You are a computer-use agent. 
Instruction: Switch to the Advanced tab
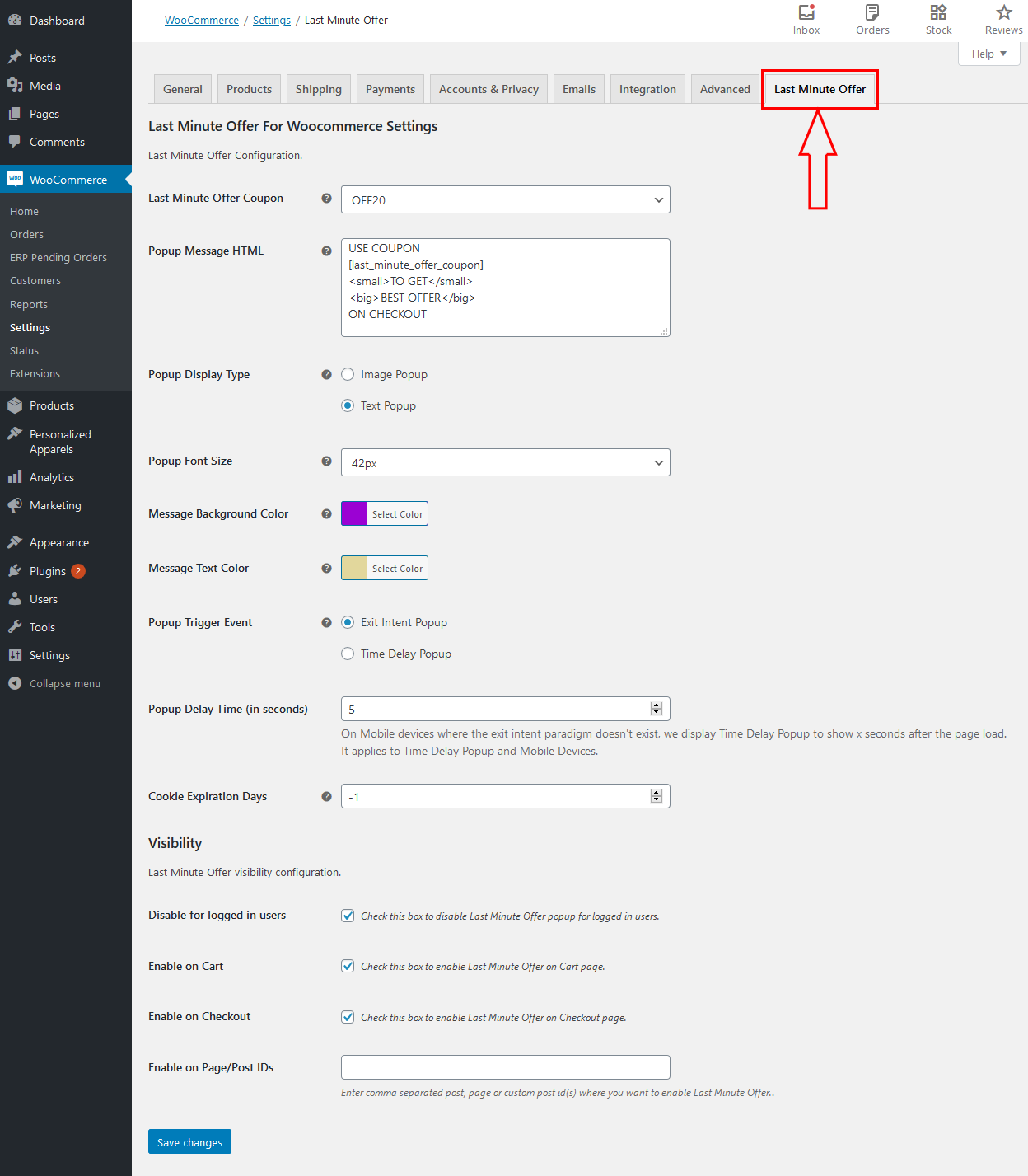point(725,89)
